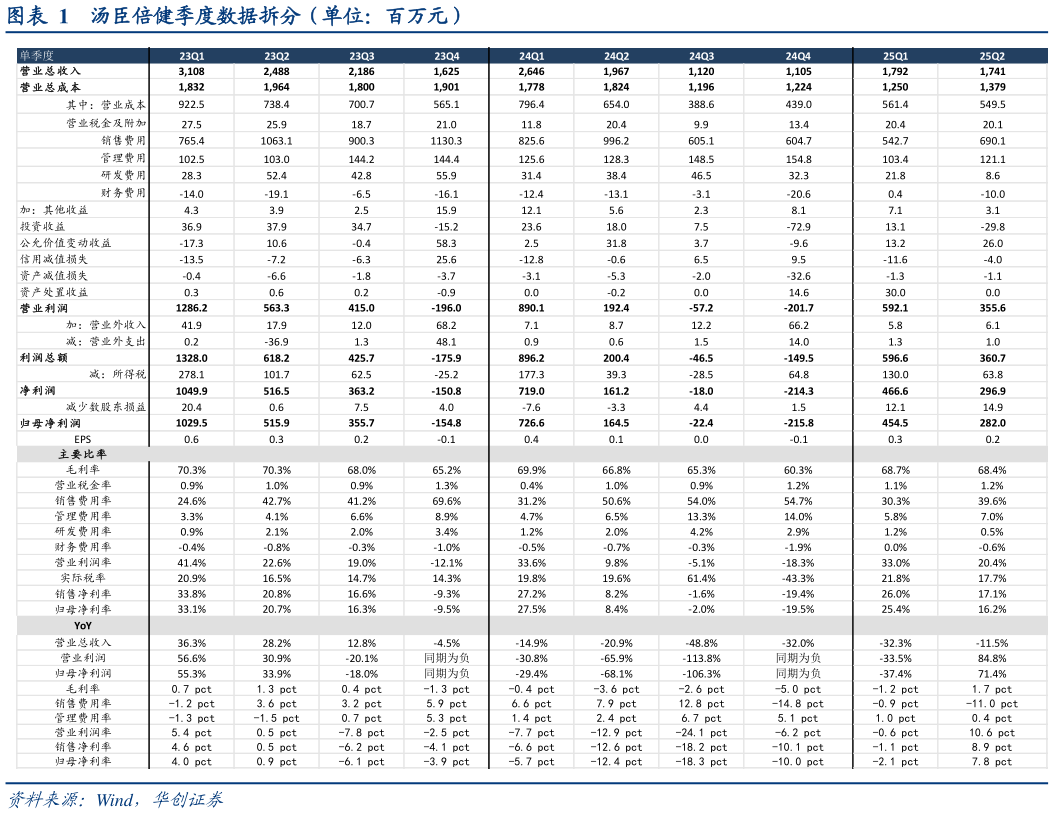Click the 主要比率 gray band under 2023 quarters
Screen dimensions: 1054x814
[x=318, y=454]
